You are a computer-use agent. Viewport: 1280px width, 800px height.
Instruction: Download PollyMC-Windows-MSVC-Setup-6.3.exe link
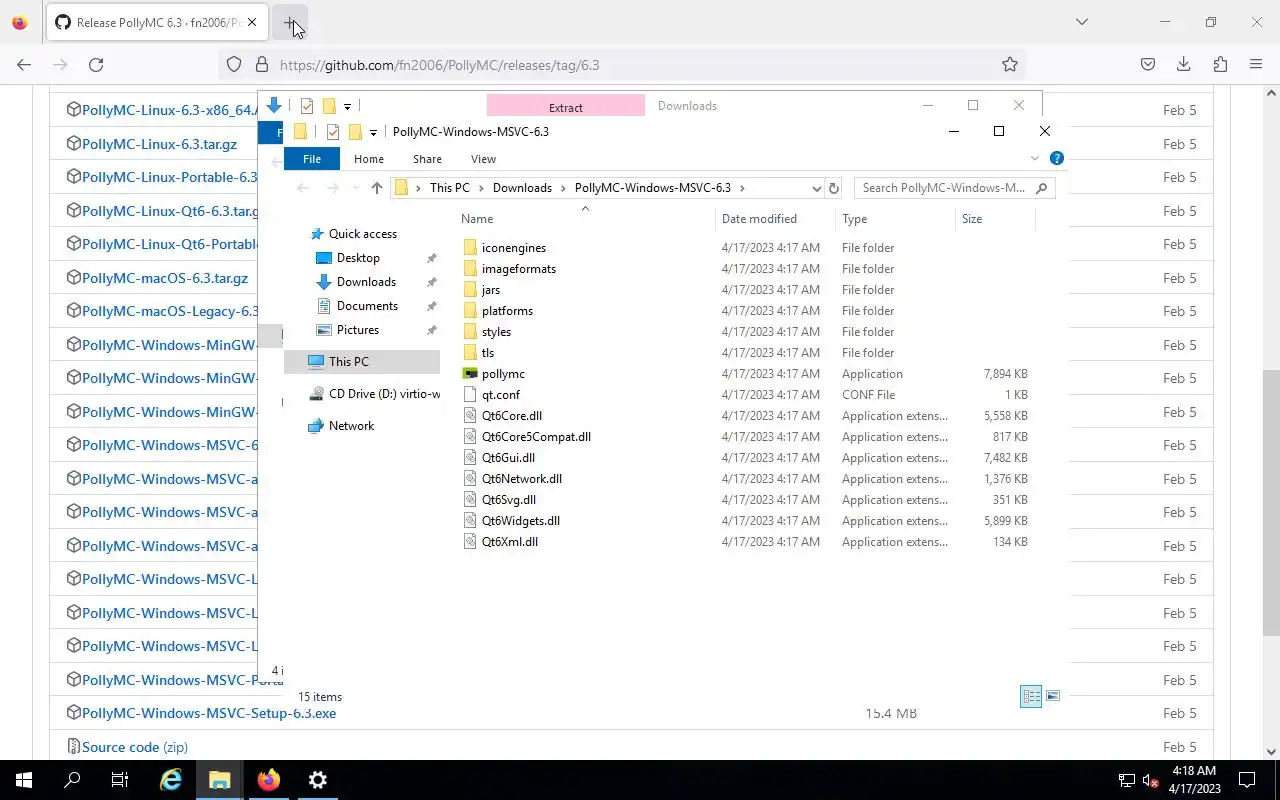209,713
